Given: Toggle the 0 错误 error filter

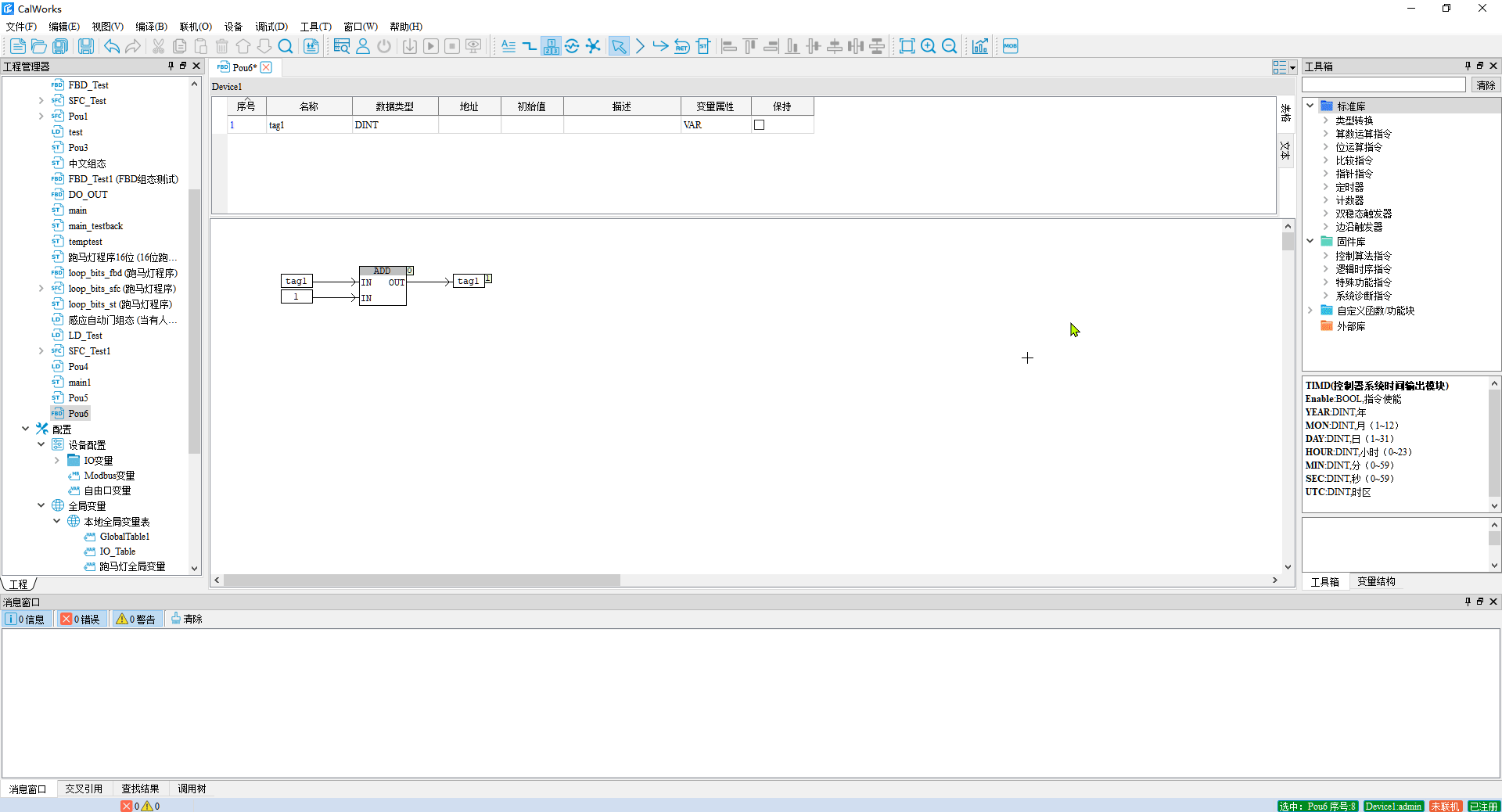Looking at the screenshot, I should 81,619.
